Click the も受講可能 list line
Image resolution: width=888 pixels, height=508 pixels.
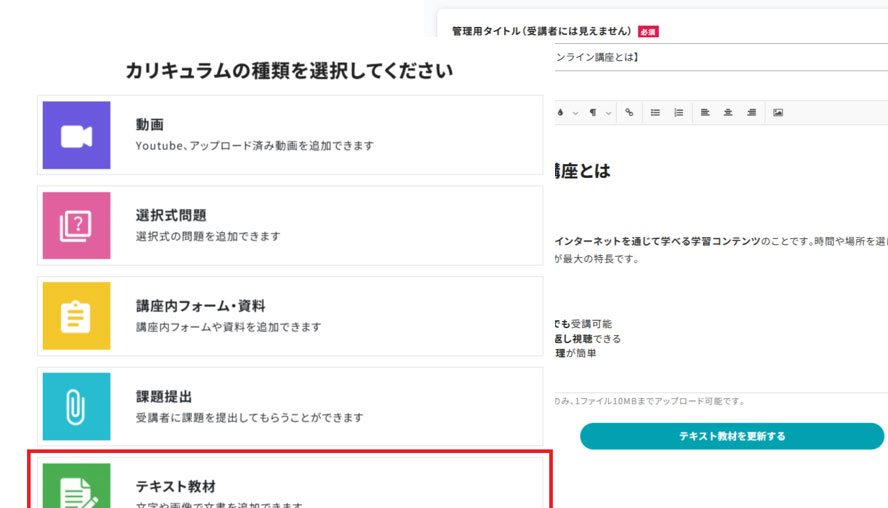(583, 324)
